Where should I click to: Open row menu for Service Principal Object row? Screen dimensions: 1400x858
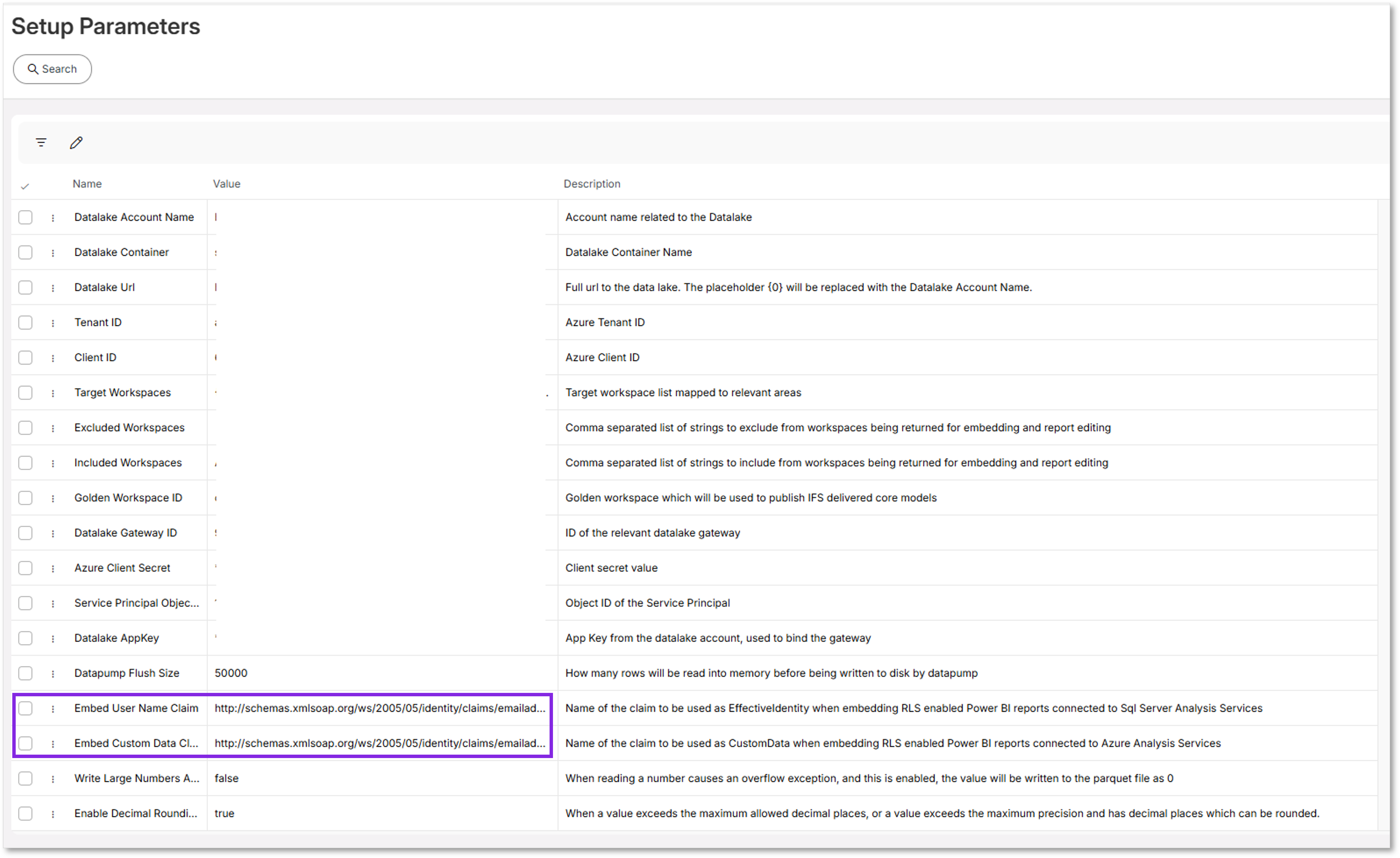click(53, 604)
